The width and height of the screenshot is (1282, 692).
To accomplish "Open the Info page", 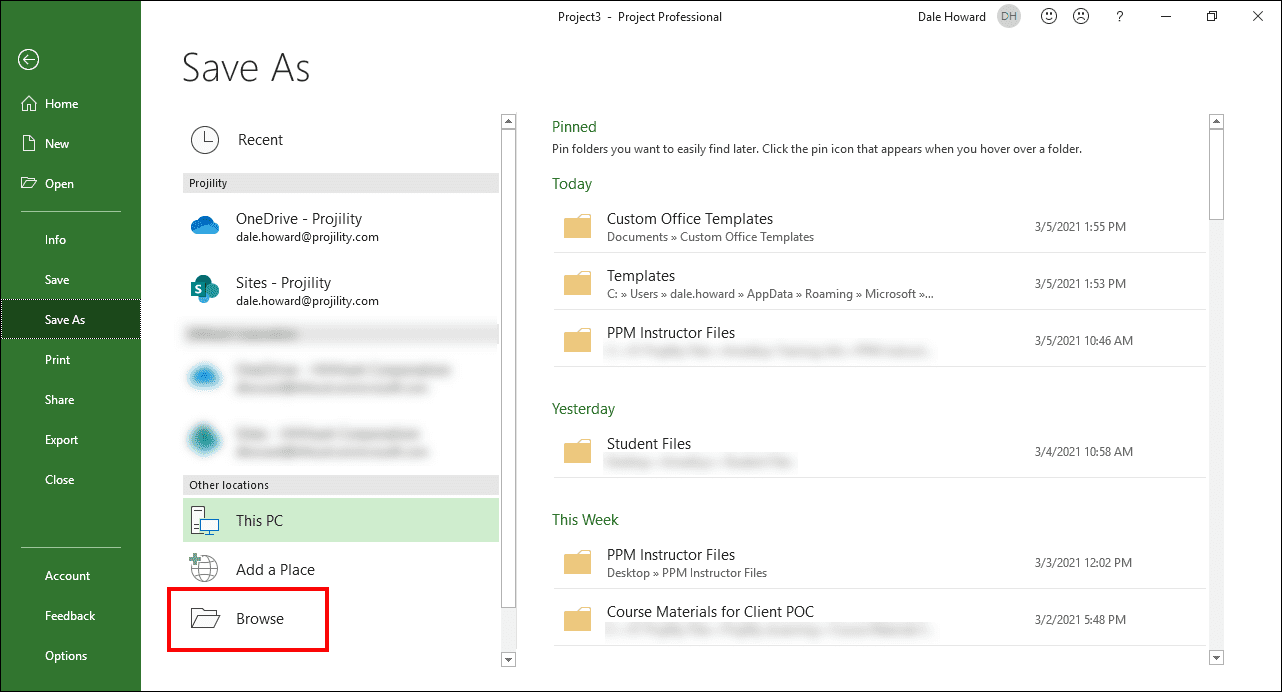I will 70,240.
